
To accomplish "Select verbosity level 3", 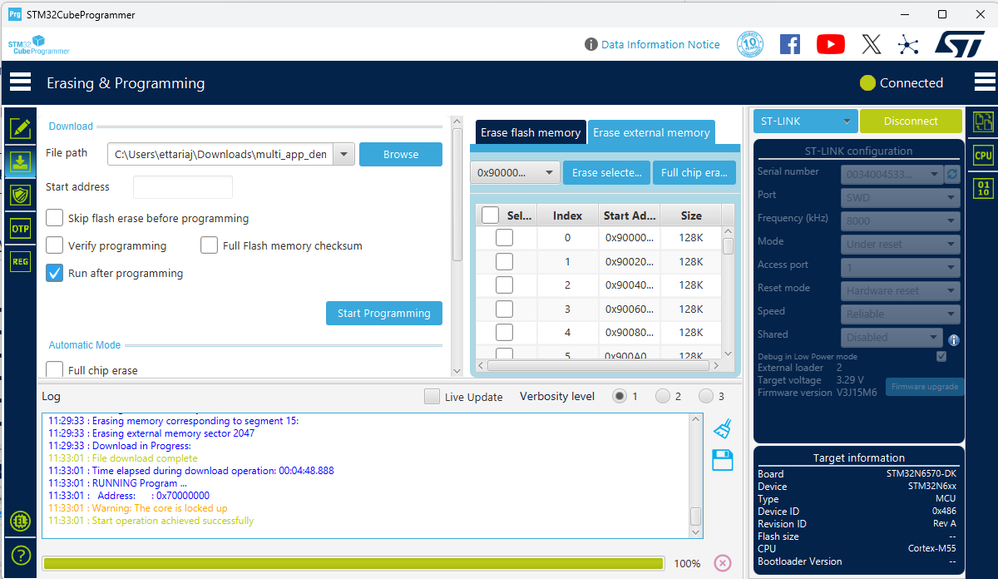I will coord(706,396).
